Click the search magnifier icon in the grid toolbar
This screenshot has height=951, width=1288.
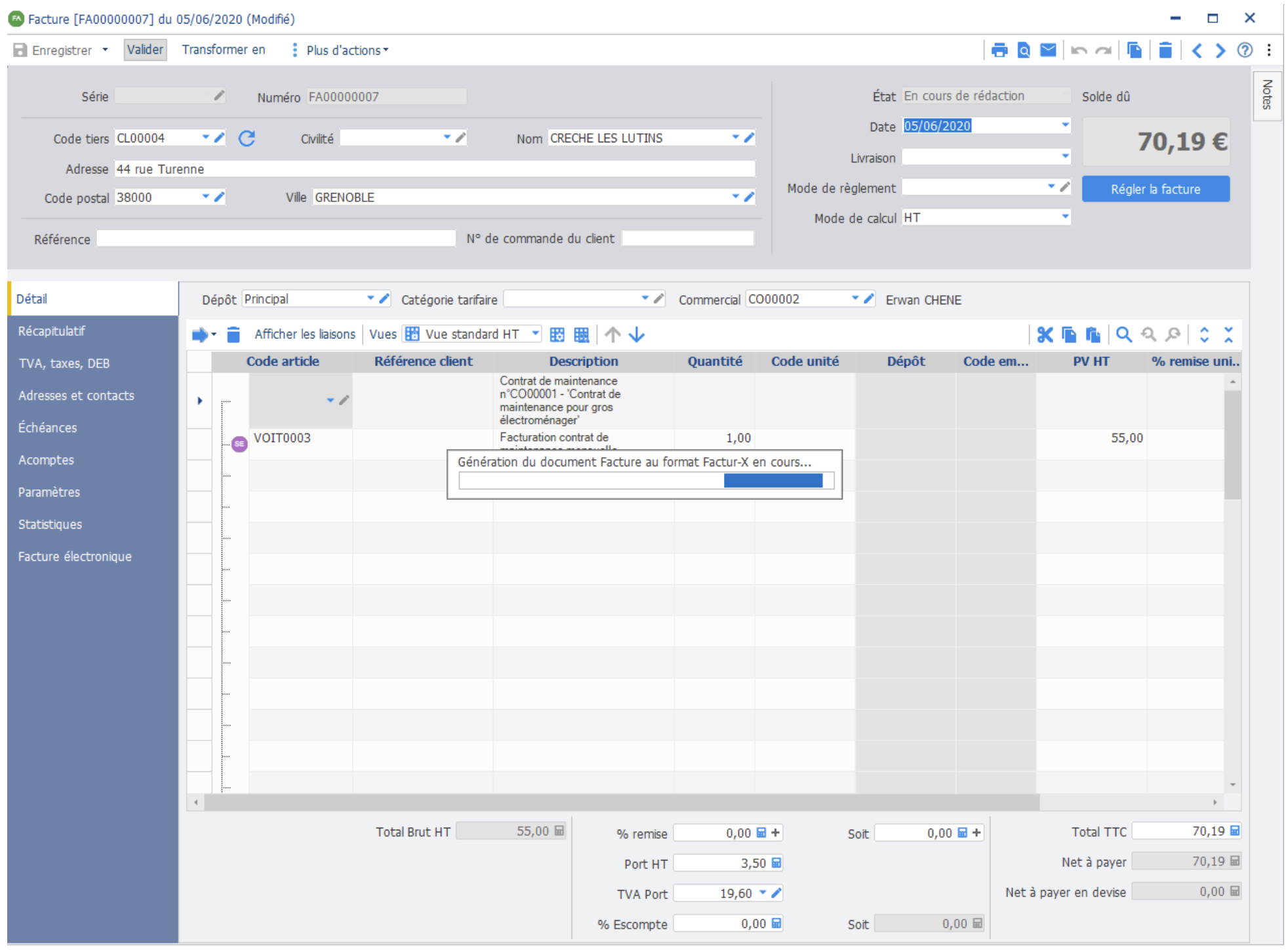coord(1124,334)
